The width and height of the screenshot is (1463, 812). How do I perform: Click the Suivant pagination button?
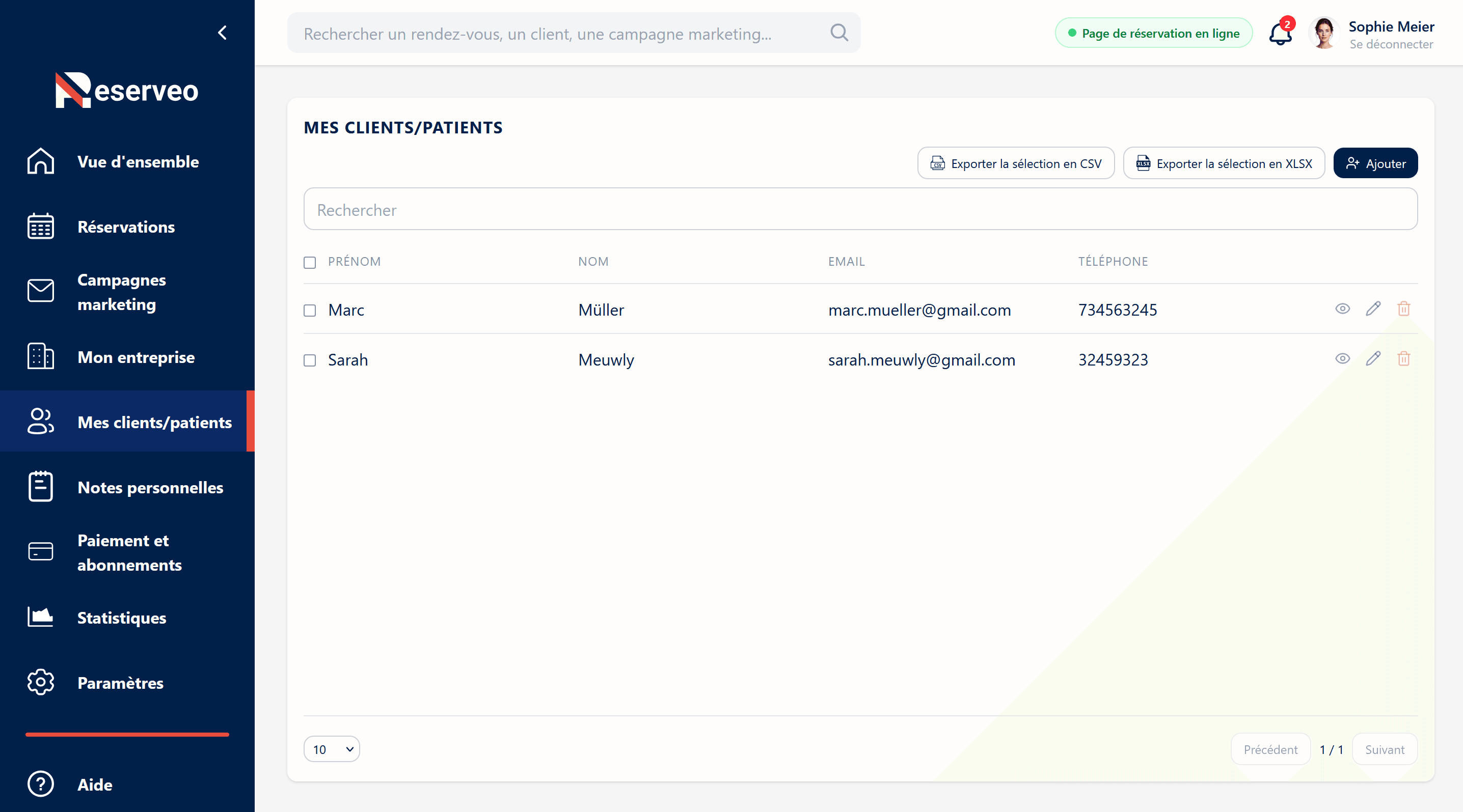point(1385,749)
